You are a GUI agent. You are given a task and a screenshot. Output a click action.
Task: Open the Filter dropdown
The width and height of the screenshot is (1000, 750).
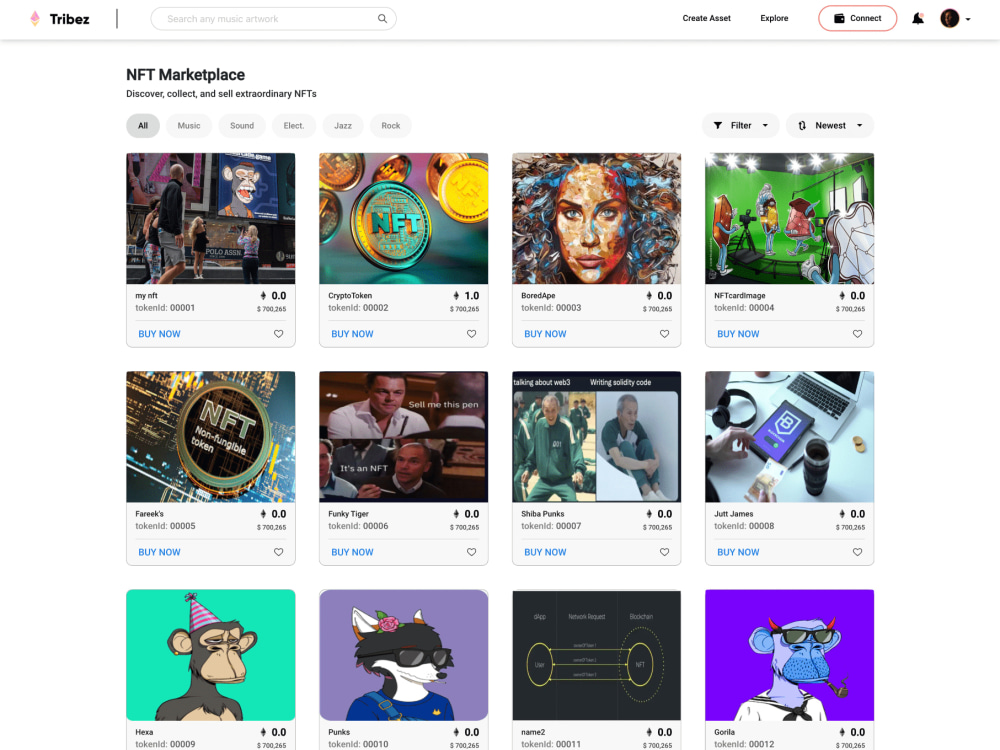coord(740,126)
